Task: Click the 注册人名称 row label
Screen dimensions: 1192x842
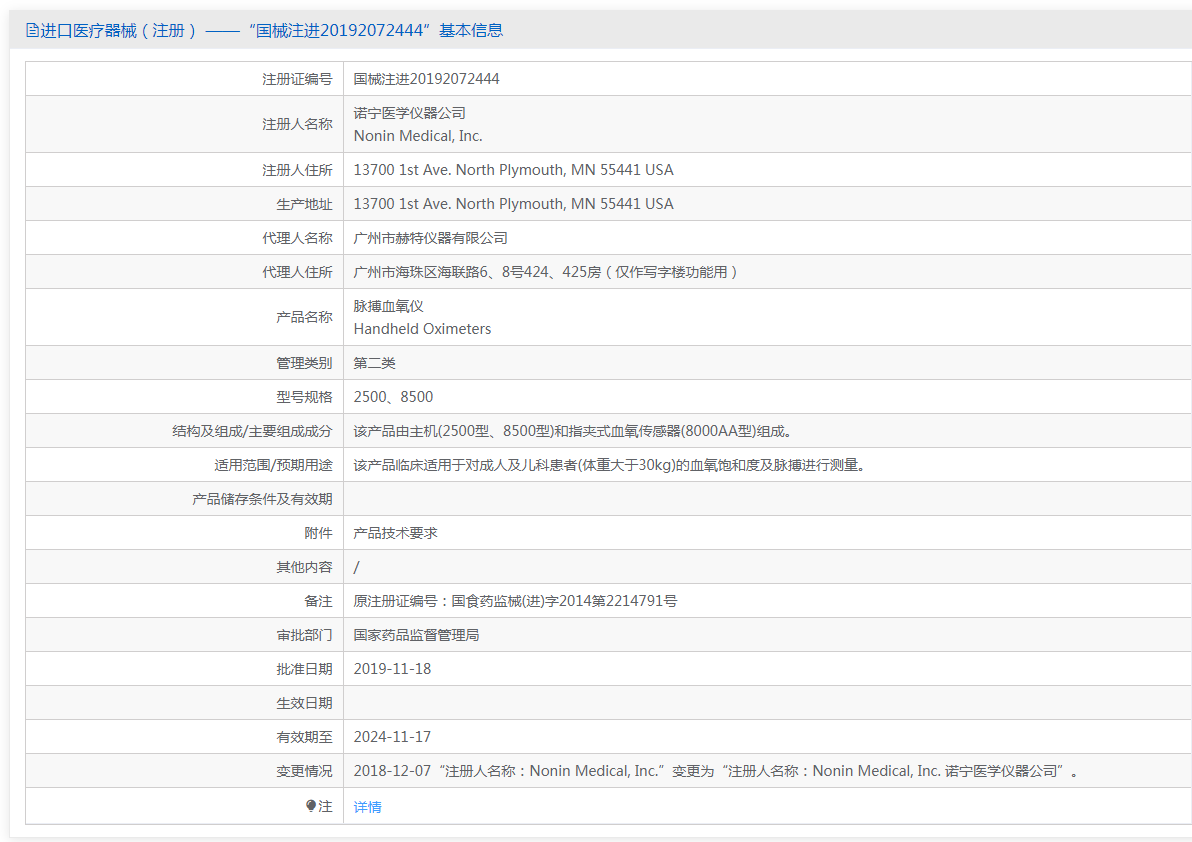Action: tap(297, 124)
